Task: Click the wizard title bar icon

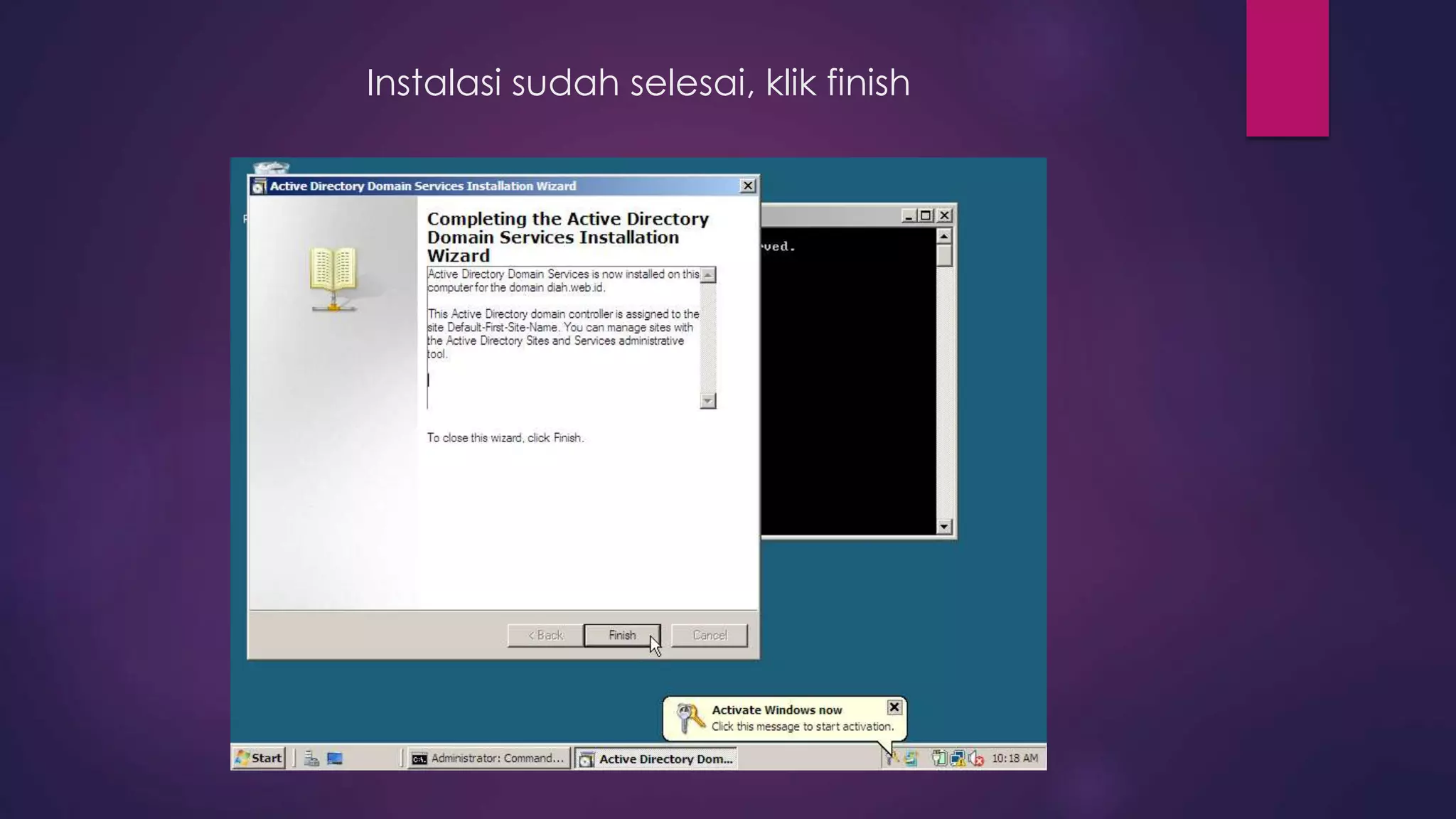Action: (259, 186)
